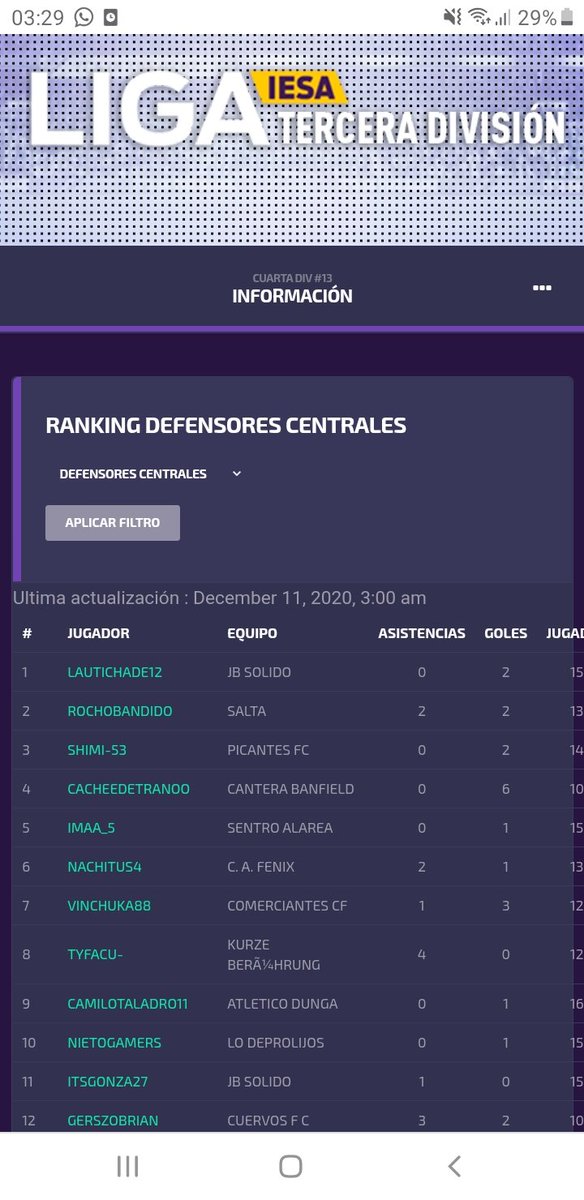Tap the Android home button
Viewport: 584px width, 1200px height.
point(291,1166)
